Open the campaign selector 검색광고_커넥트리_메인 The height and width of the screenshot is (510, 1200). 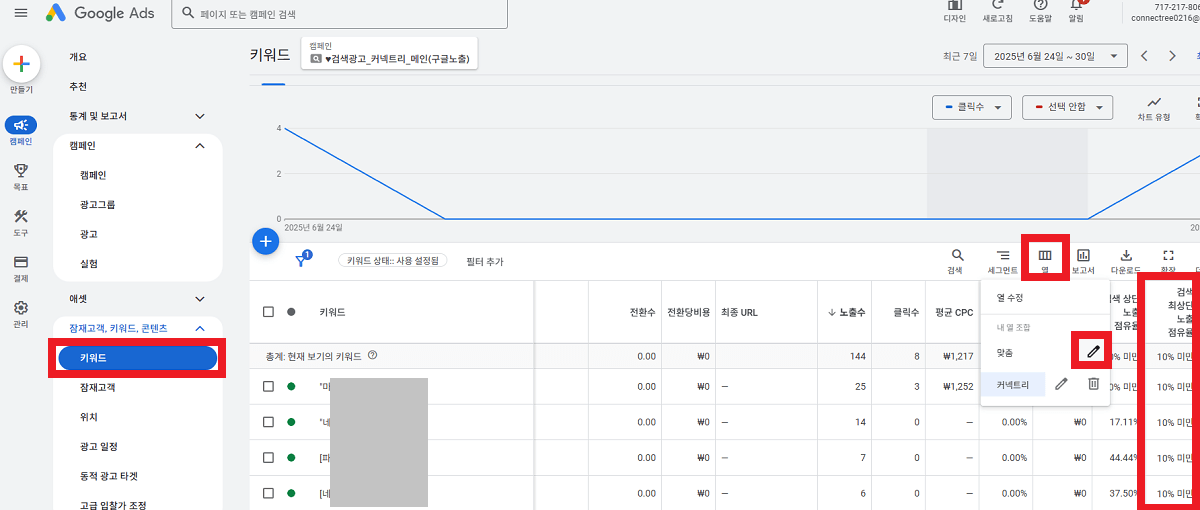[x=390, y=54]
